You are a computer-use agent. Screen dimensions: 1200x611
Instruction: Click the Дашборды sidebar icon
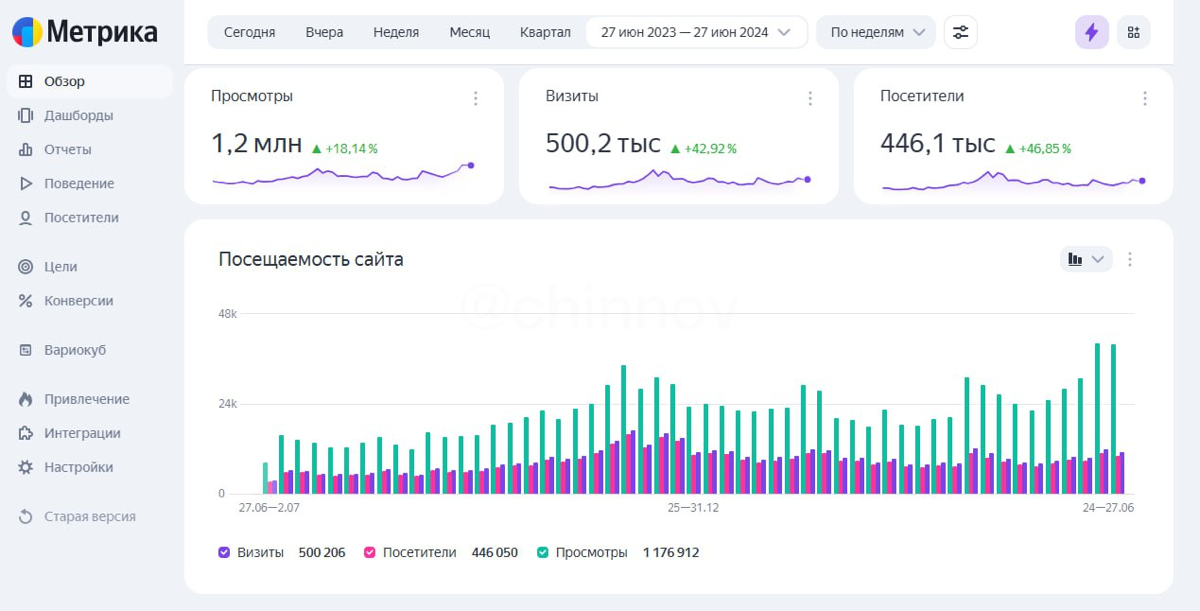click(x=26, y=116)
